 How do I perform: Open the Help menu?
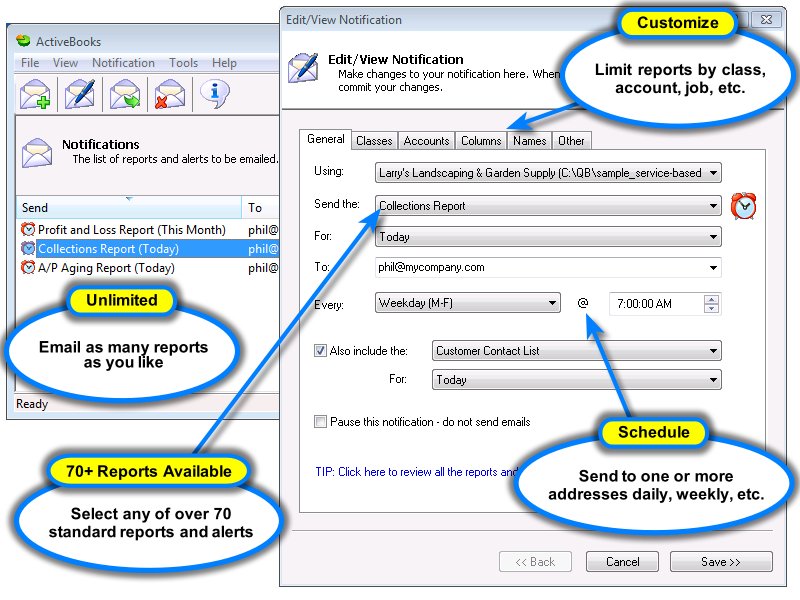point(224,63)
